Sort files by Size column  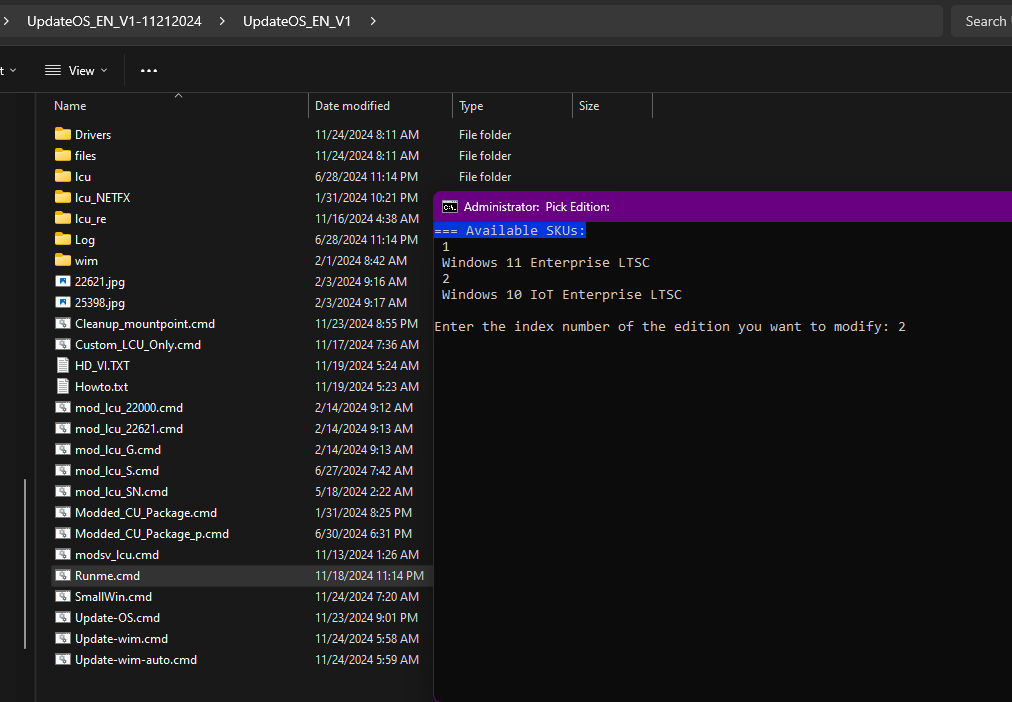pyautogui.click(x=612, y=106)
